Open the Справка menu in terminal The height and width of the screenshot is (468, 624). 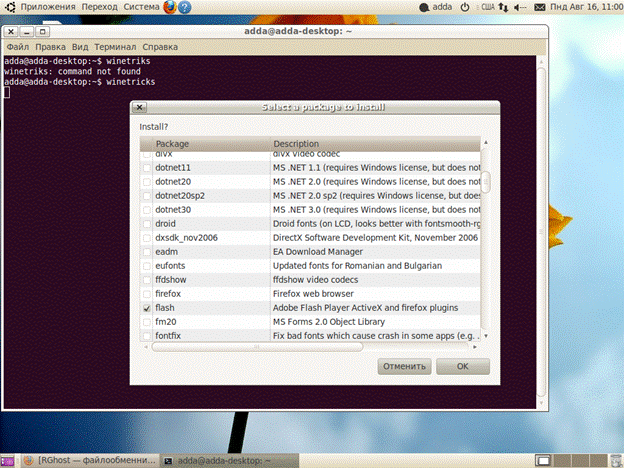(160, 47)
